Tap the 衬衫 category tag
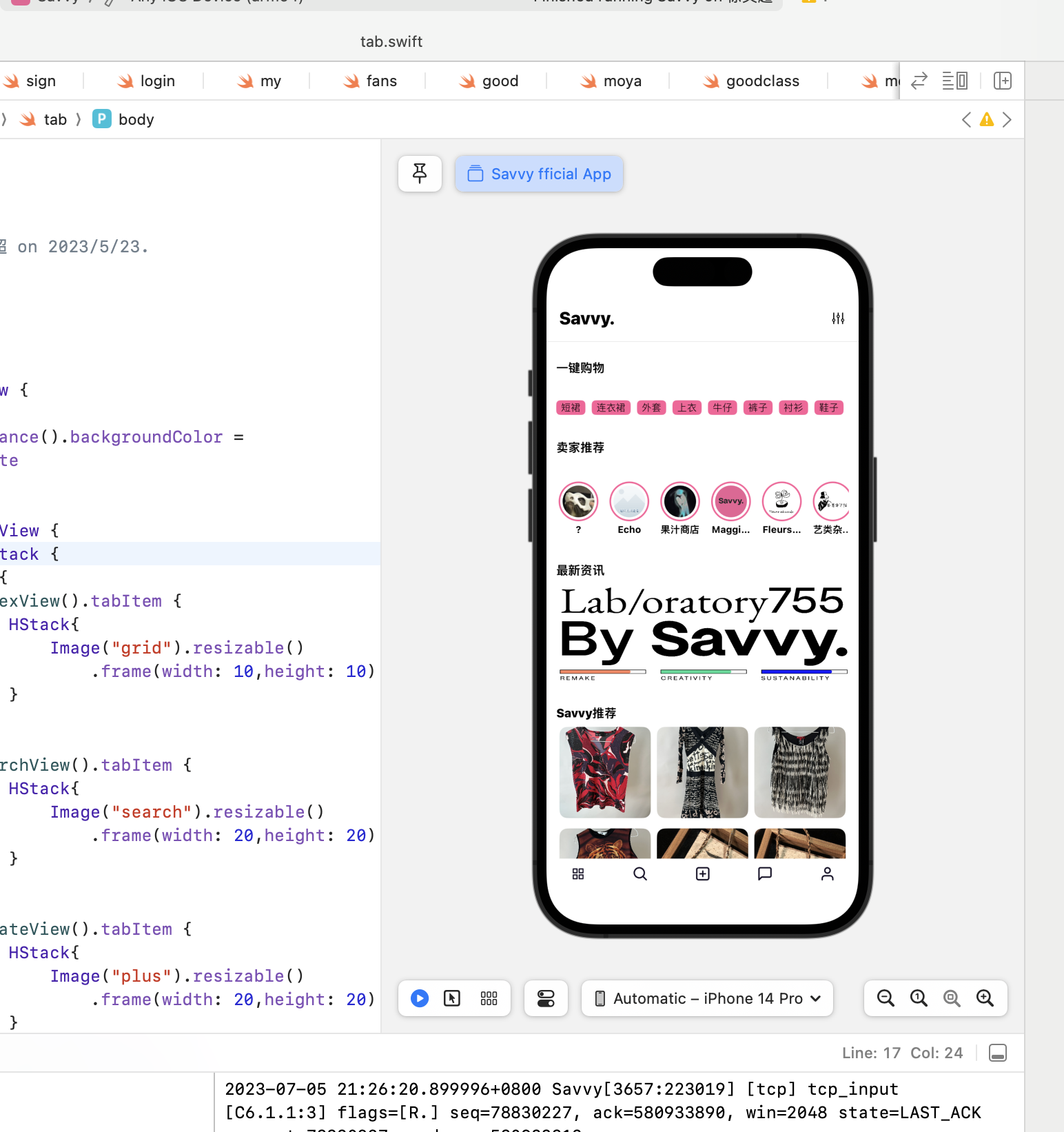 click(x=793, y=408)
